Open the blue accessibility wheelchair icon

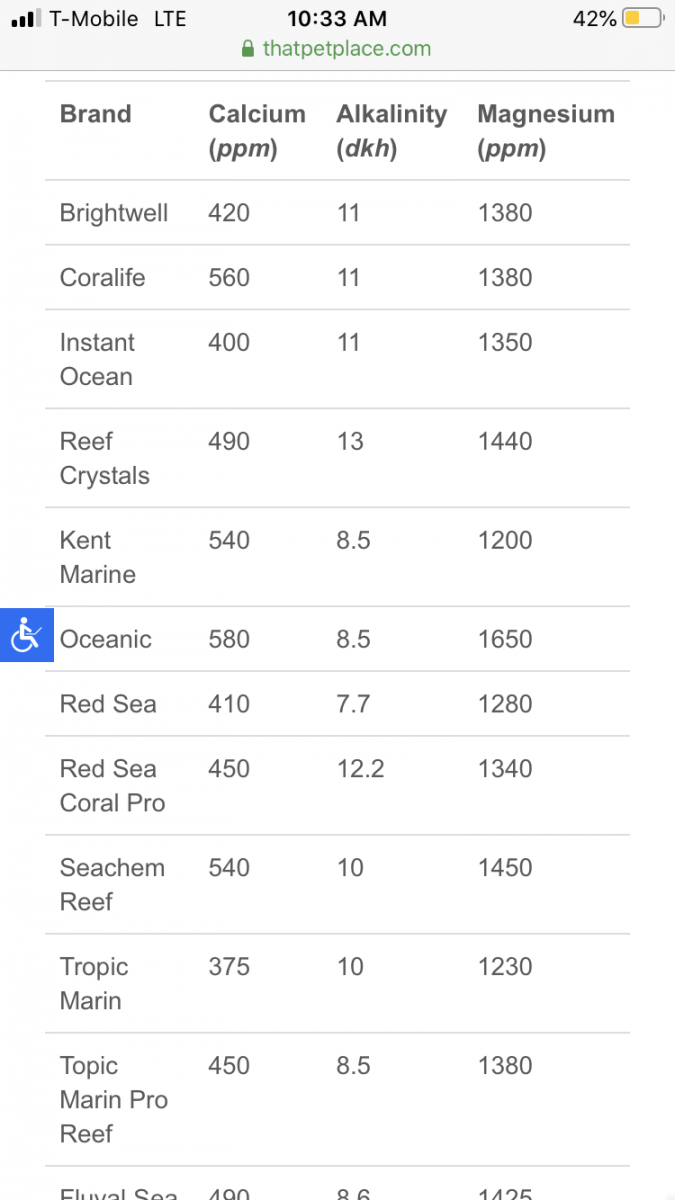click(26, 635)
